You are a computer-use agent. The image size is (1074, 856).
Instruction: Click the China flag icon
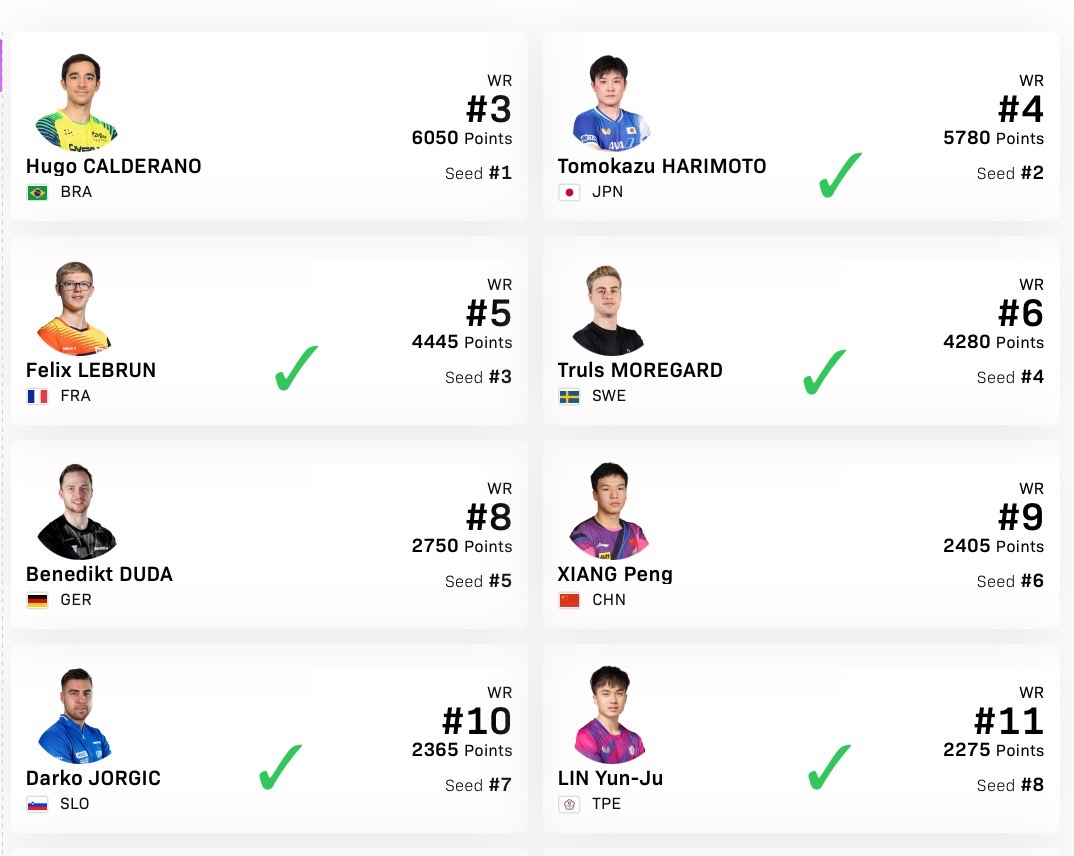point(570,600)
